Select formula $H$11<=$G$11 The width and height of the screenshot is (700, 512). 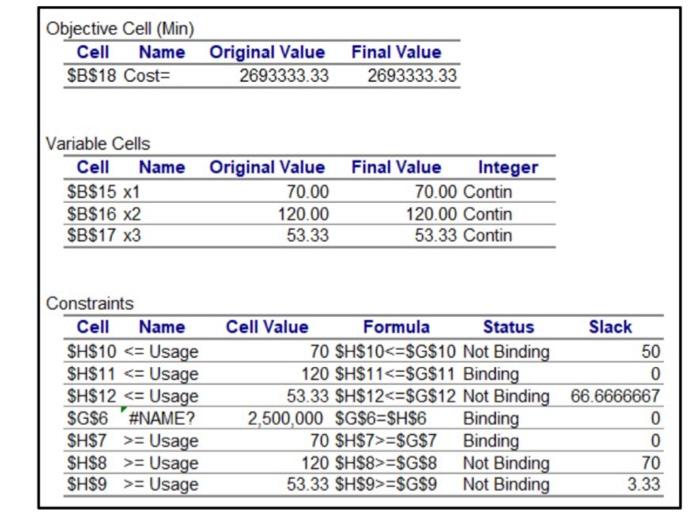pyautogui.click(x=395, y=374)
